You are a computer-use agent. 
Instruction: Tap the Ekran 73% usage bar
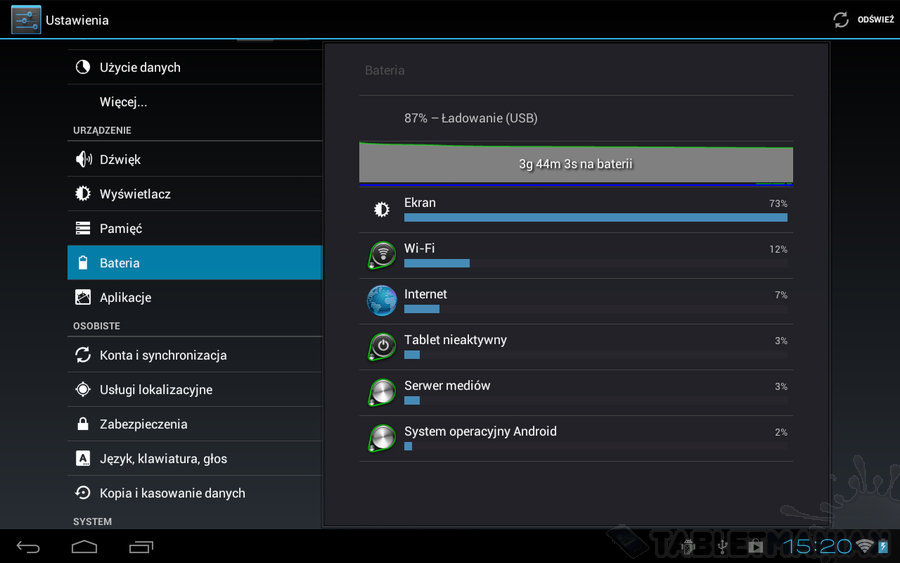click(x=595, y=217)
